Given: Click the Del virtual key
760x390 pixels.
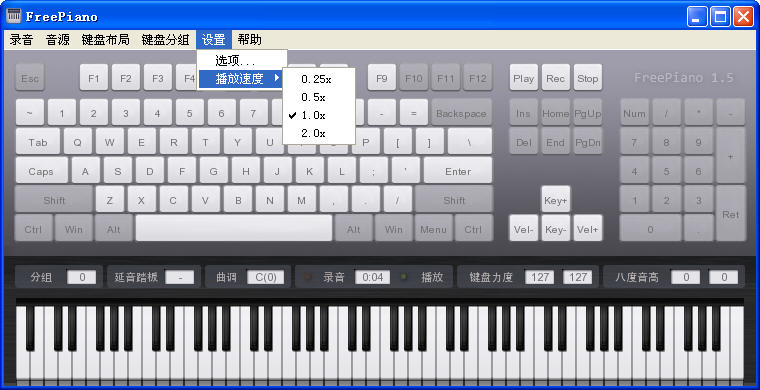Looking at the screenshot, I should tap(523, 141).
